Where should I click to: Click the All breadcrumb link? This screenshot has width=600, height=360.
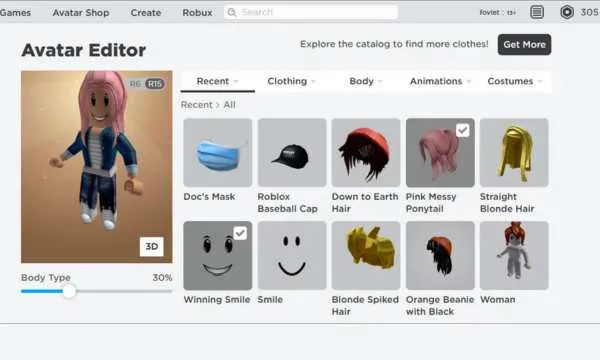230,105
